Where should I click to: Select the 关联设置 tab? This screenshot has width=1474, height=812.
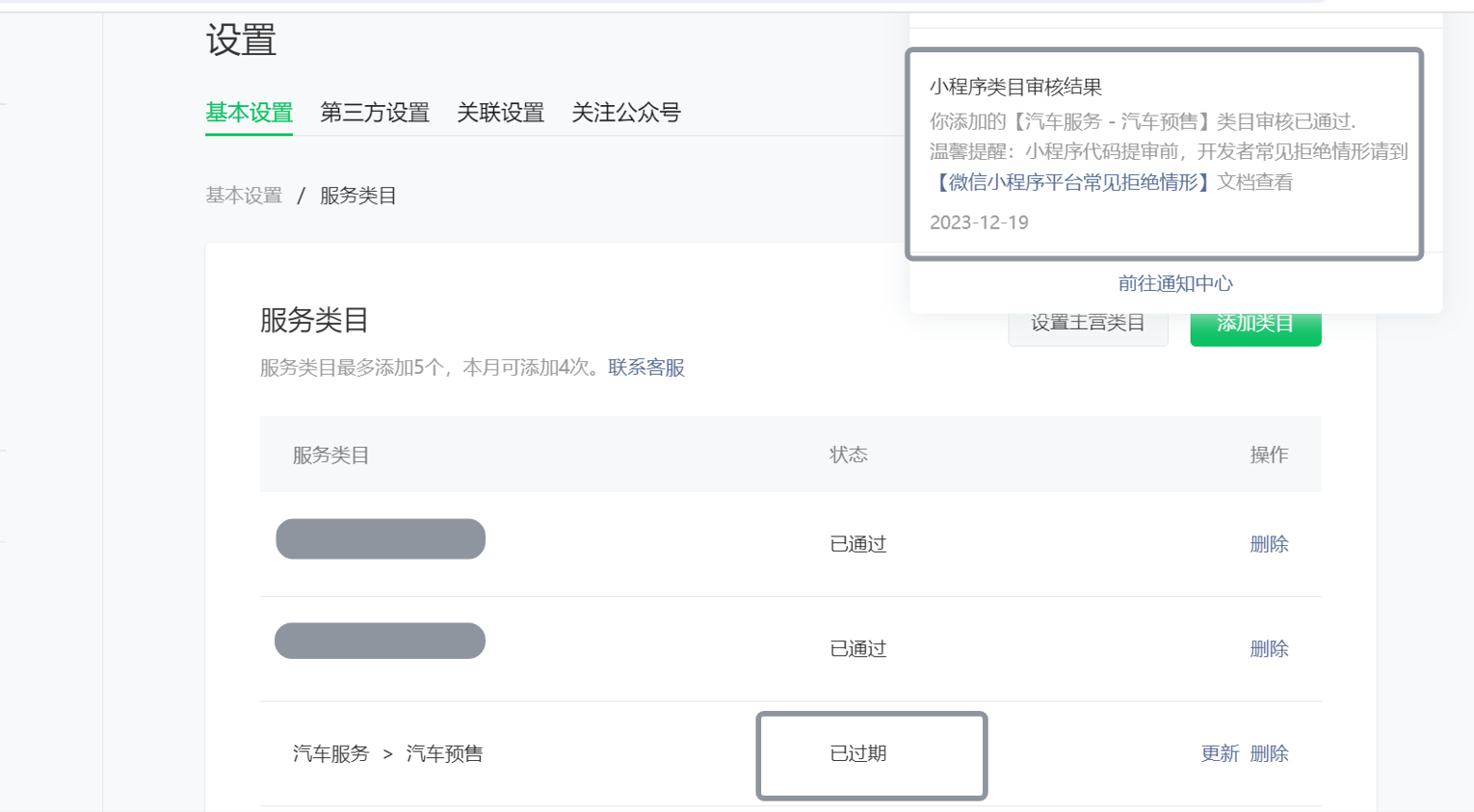pos(500,113)
